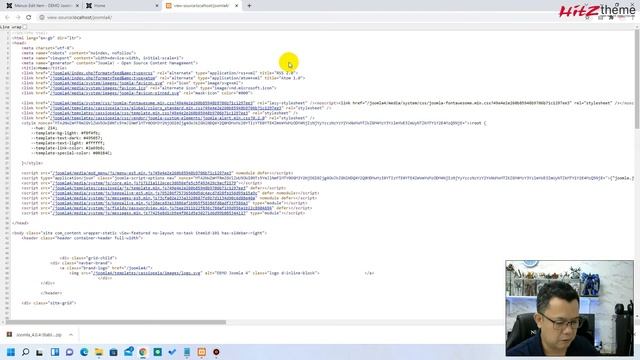640x360 pixels.
Task: Switch to the Home browser tab
Action: [x=122, y=6]
